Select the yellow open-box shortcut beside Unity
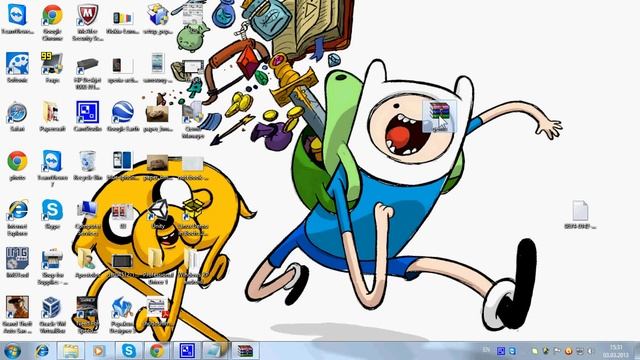 pyautogui.click(x=193, y=210)
